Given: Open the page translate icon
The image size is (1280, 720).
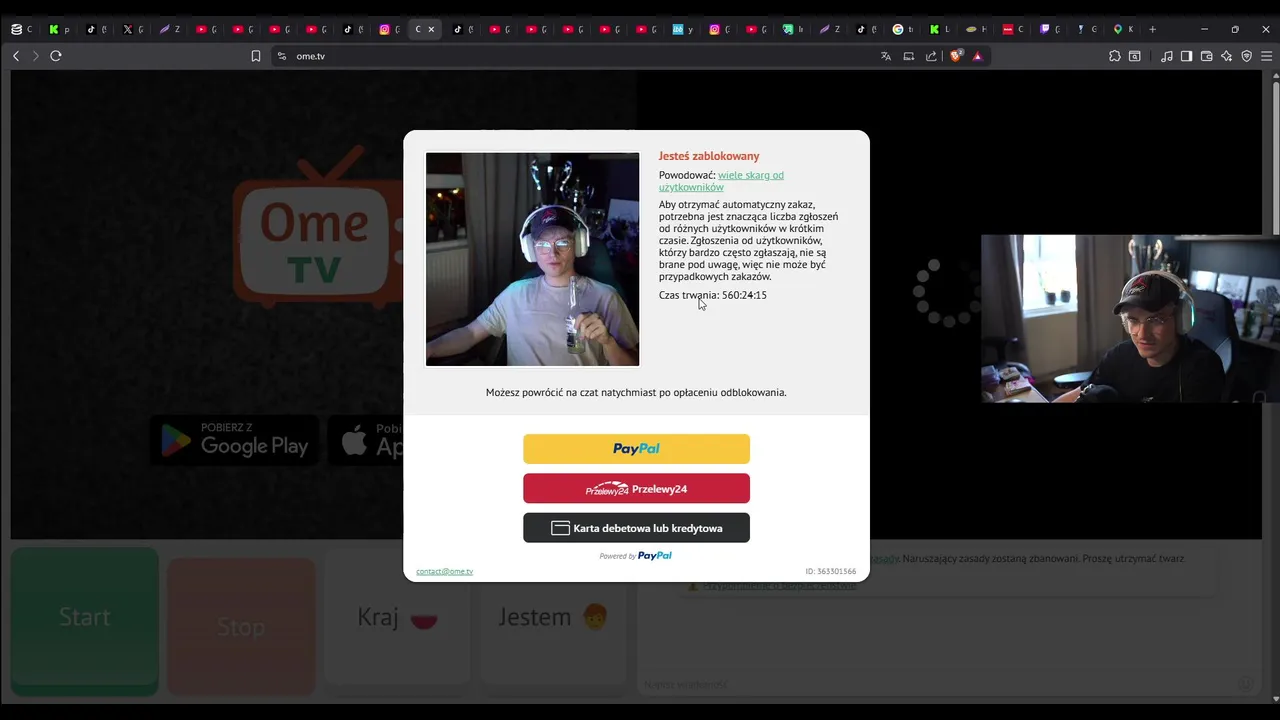Looking at the screenshot, I should click(885, 56).
